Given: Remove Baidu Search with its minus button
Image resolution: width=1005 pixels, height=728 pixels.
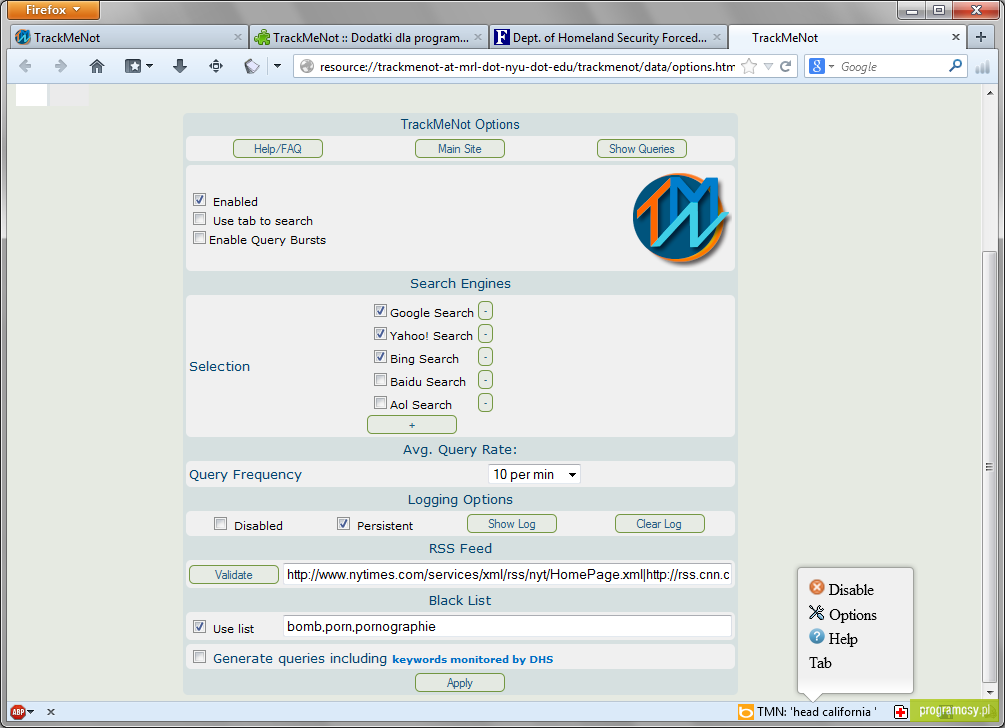Looking at the screenshot, I should [x=485, y=380].
